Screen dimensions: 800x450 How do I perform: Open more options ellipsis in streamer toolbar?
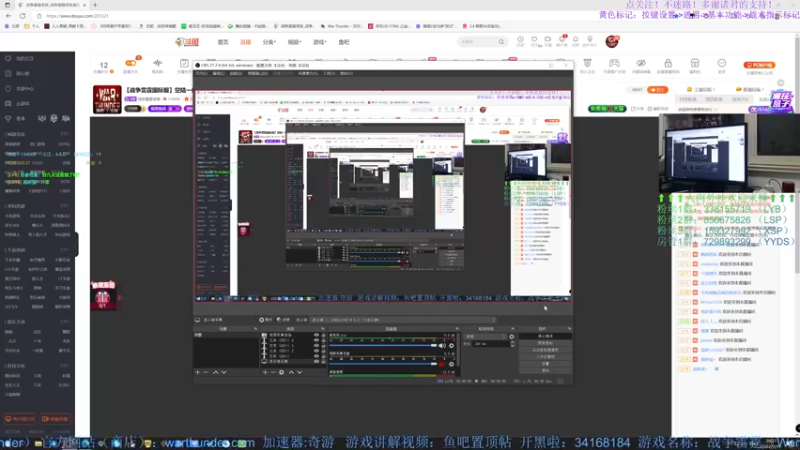(721, 65)
